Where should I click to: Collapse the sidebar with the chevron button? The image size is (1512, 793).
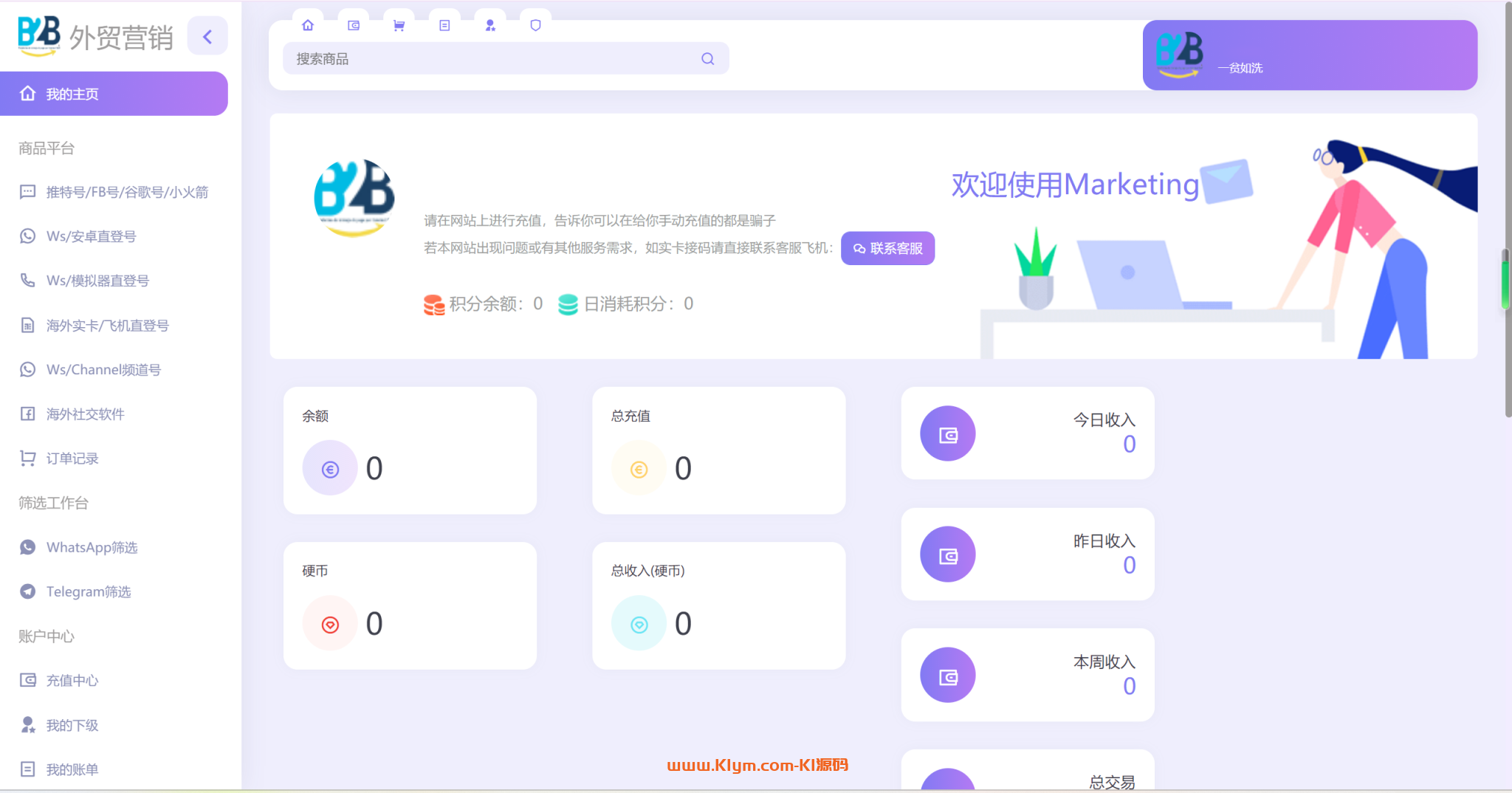point(207,36)
